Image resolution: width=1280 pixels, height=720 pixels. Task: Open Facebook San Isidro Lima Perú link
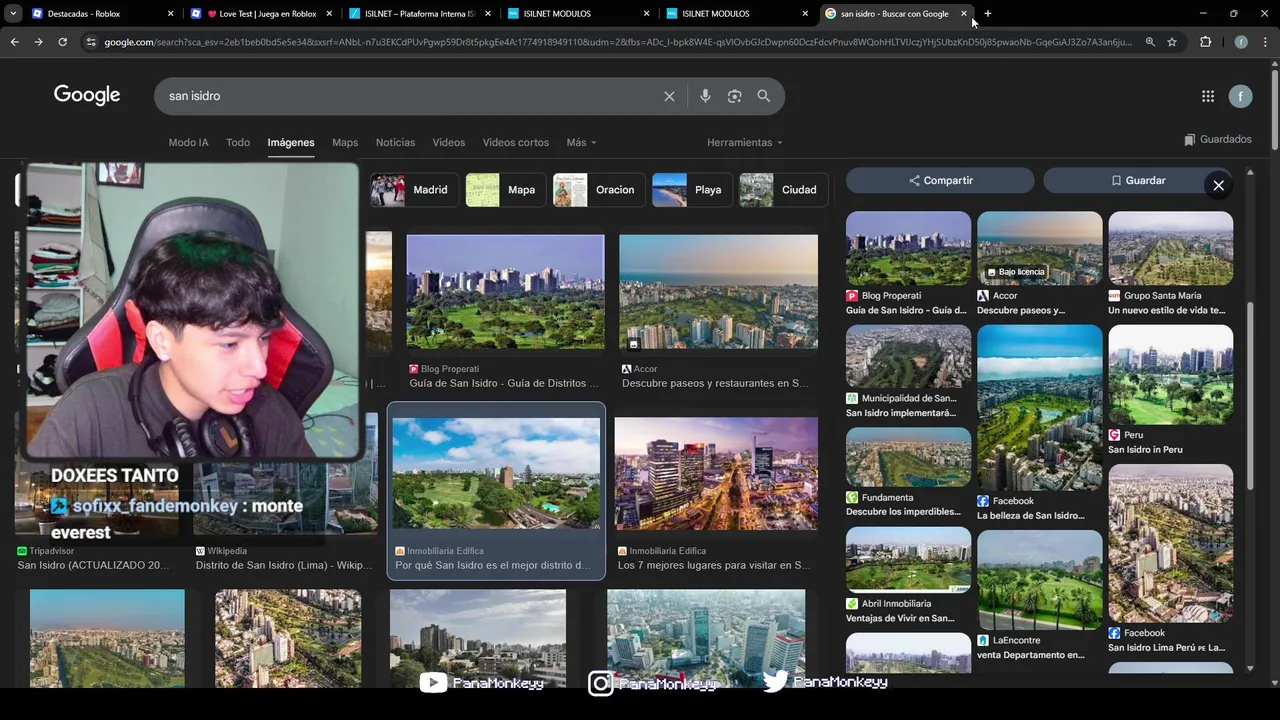pyautogui.click(x=1166, y=647)
